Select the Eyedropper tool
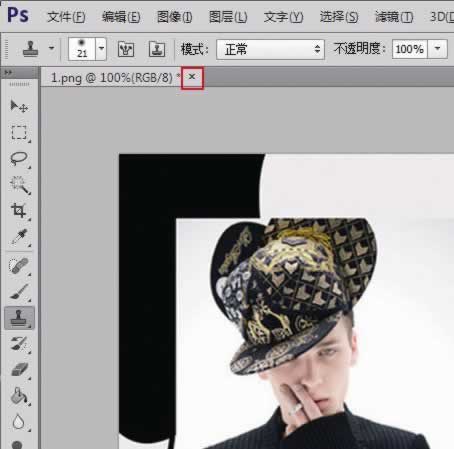This screenshot has width=454, height=449. [19, 237]
